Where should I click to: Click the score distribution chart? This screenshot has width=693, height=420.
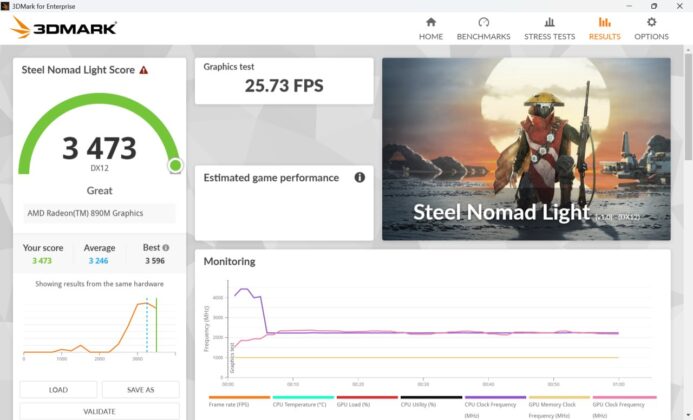(99, 328)
